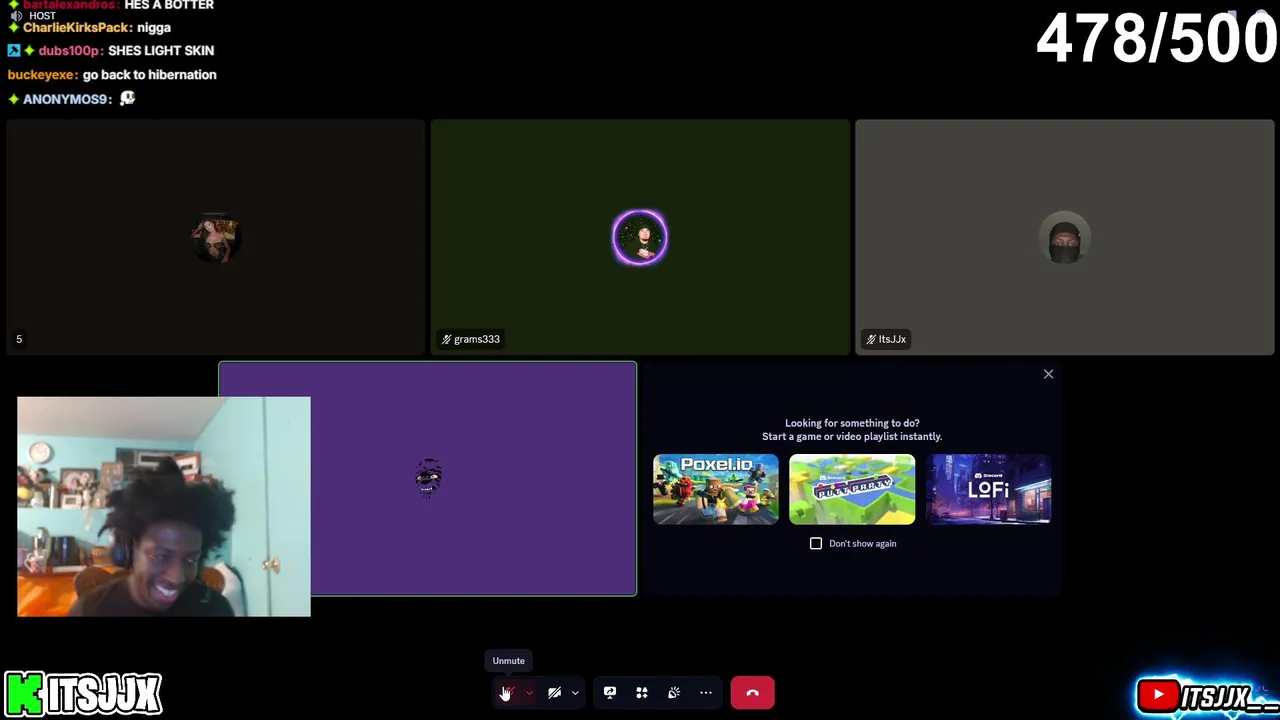Click the buckeyexe chat username
Viewport: 1280px width, 720px height.
click(x=41, y=75)
